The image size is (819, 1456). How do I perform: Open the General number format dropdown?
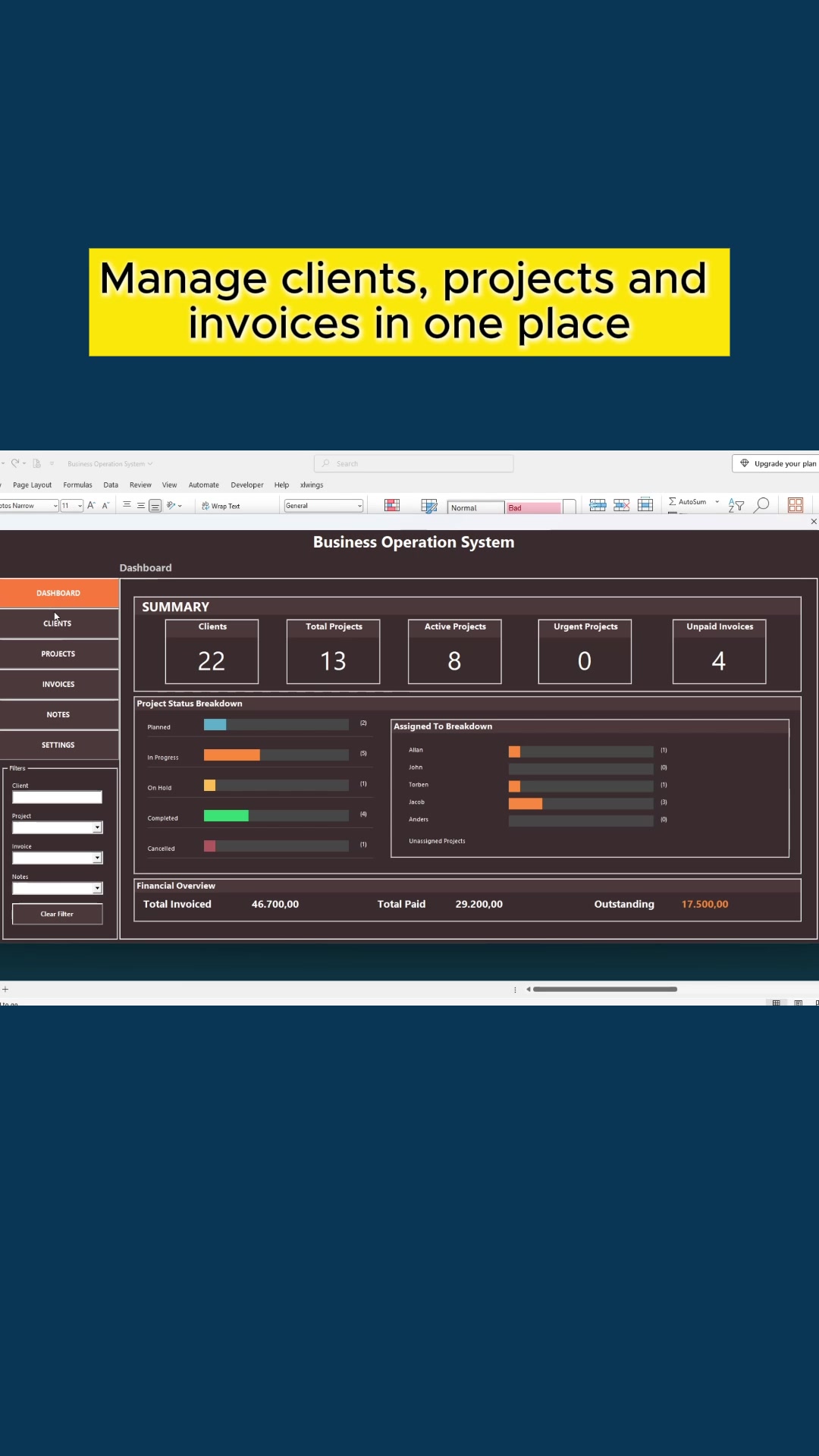click(359, 506)
